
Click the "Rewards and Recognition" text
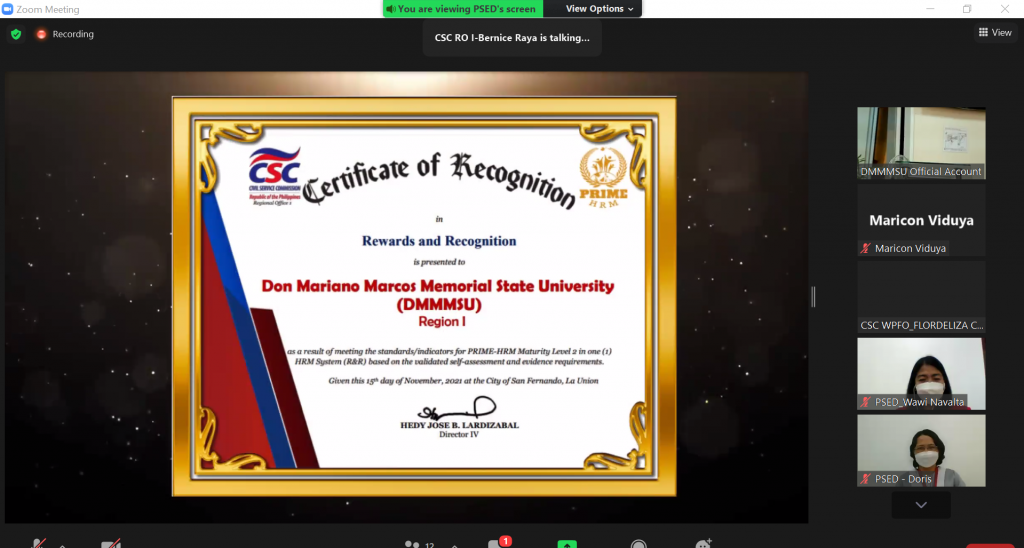click(x=439, y=241)
